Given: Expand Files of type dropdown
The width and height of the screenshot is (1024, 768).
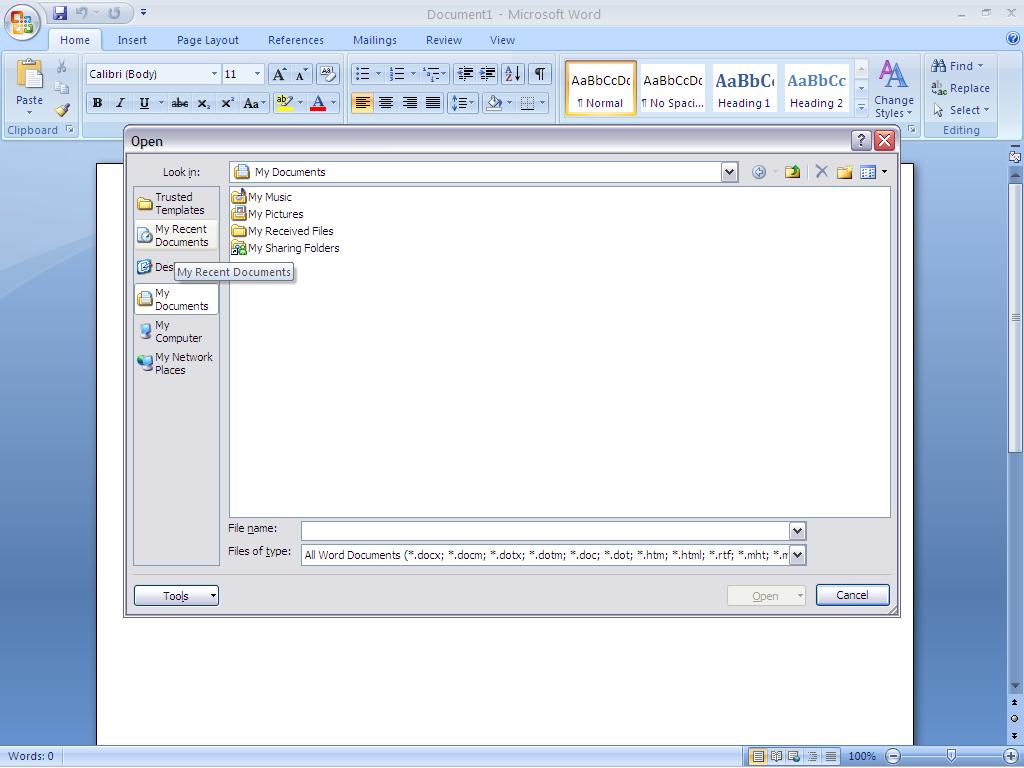Looking at the screenshot, I should pos(797,555).
